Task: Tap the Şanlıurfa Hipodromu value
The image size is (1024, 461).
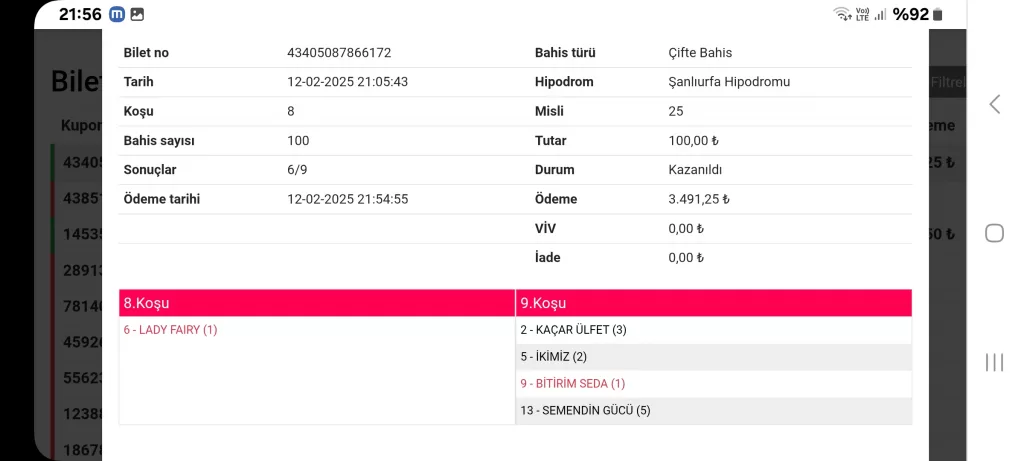Action: point(729,82)
